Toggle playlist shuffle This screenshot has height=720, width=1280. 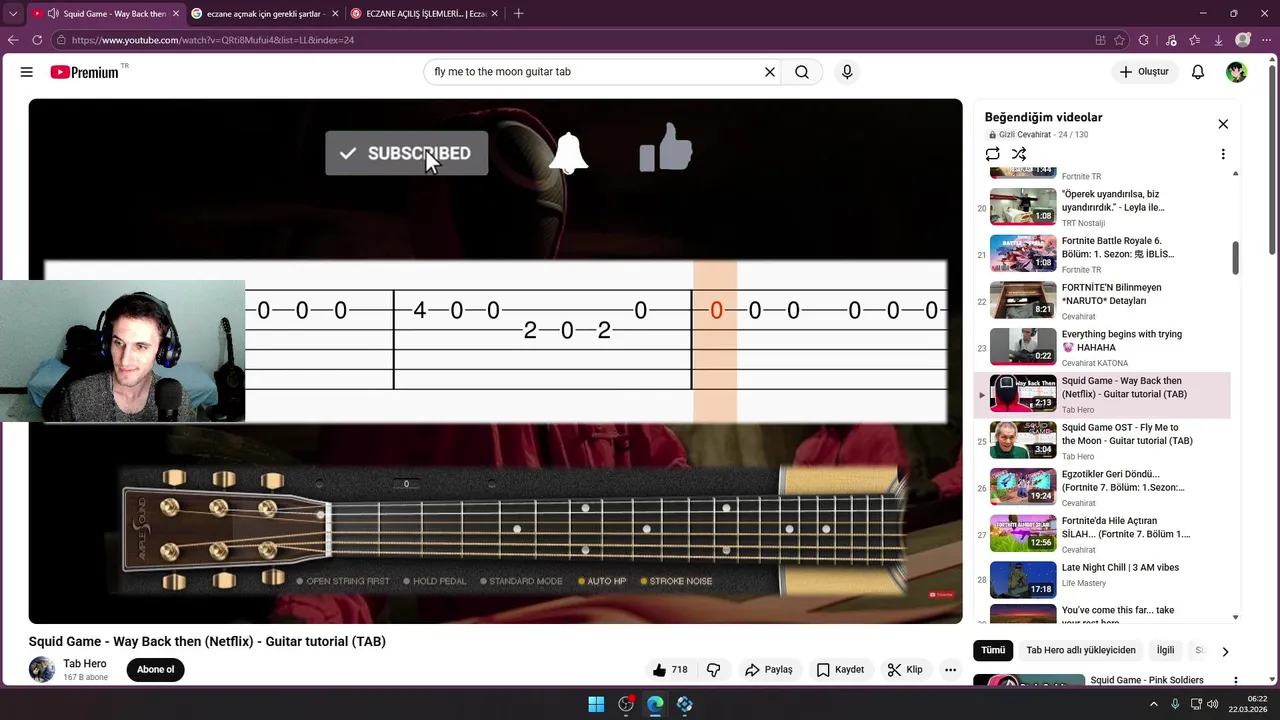click(x=1019, y=154)
